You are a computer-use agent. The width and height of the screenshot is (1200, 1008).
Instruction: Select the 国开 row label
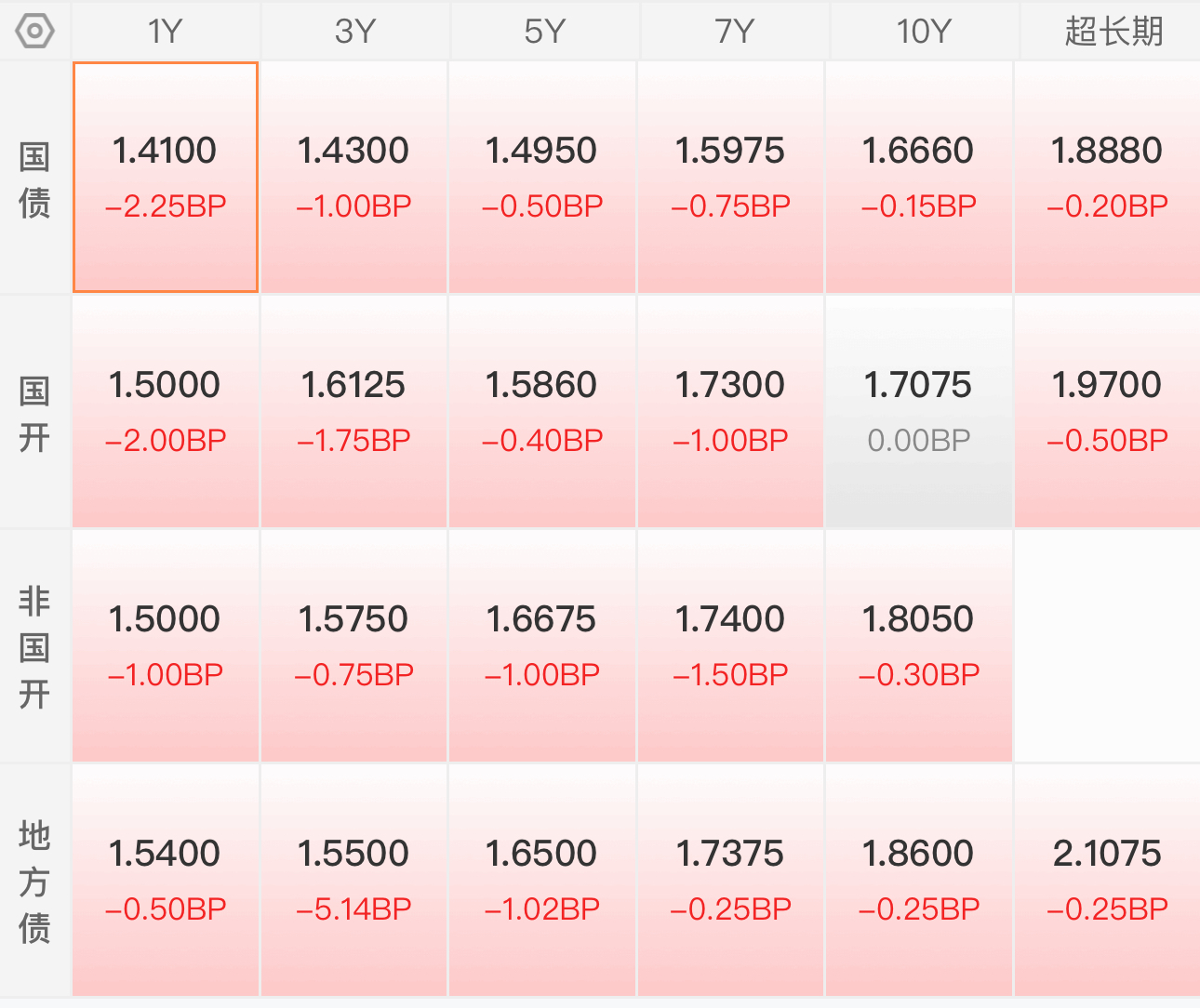click(x=34, y=414)
